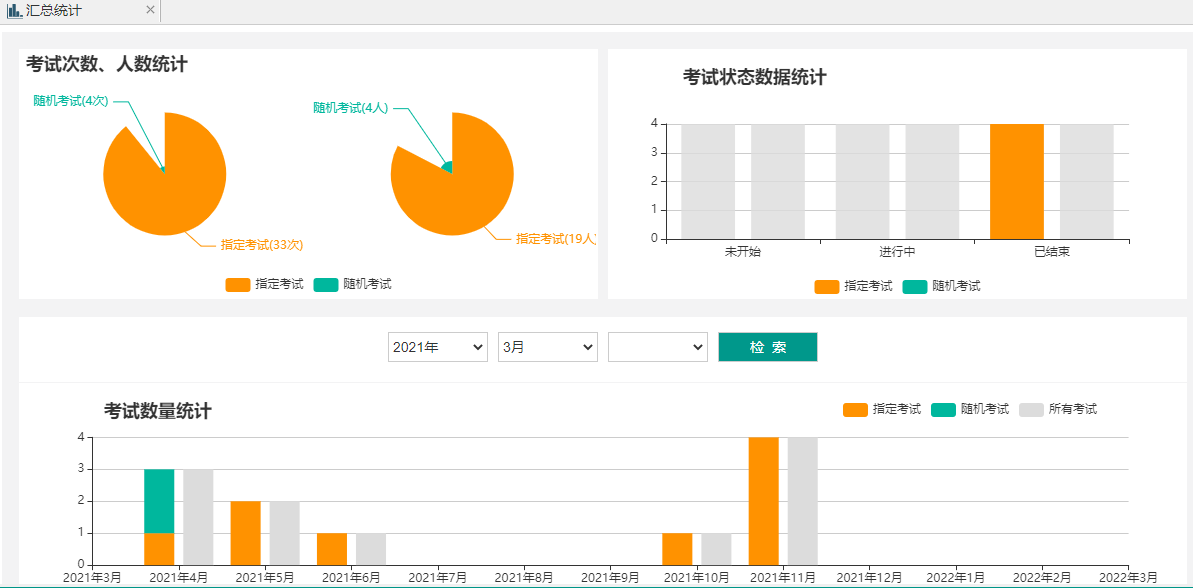Click teal 随机考试 swatch in 考试状态数据统计 legend

coord(915,286)
